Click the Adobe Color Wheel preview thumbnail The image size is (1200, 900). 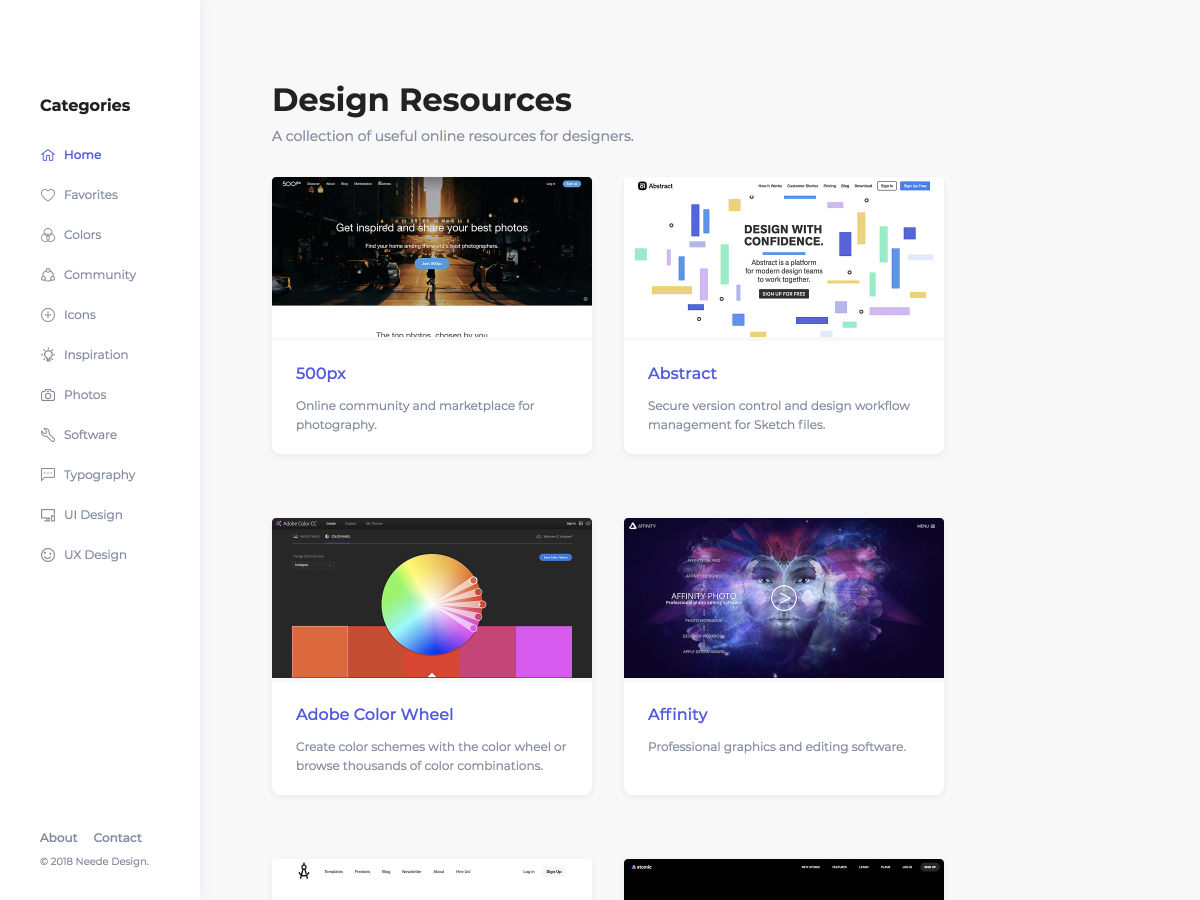tap(432, 598)
